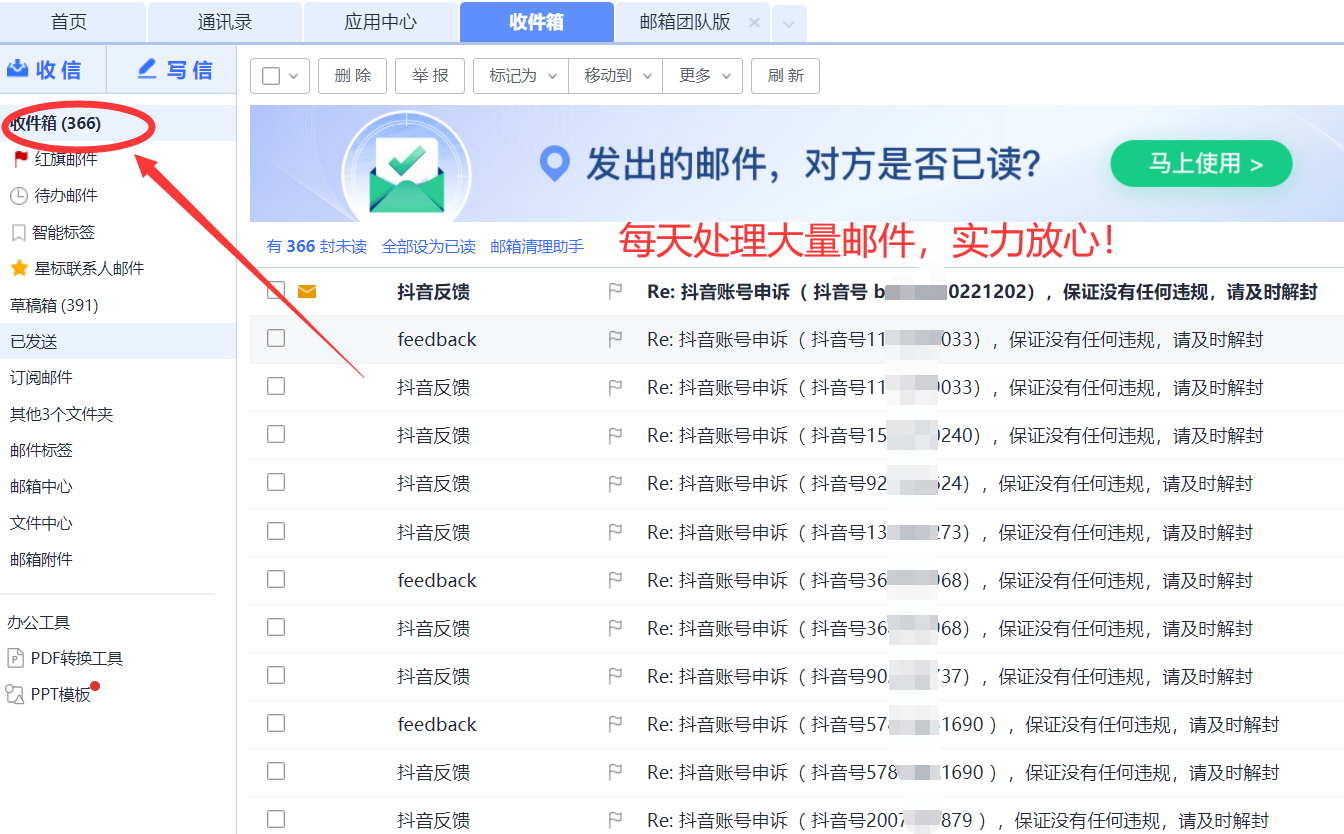
Task: Open the 收件箱 (366) sidebar folder
Action: (118, 123)
